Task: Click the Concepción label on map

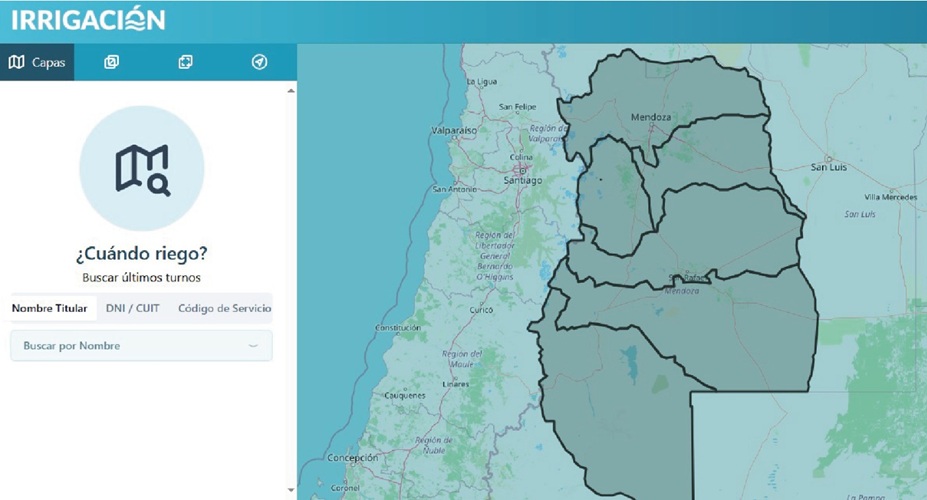Action: click(x=352, y=458)
